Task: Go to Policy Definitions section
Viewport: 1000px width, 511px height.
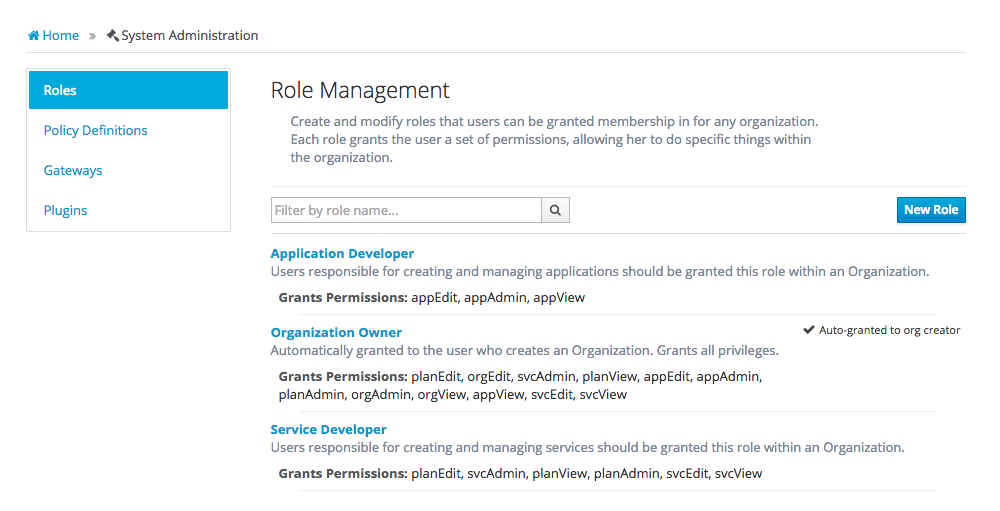Action: [x=95, y=130]
